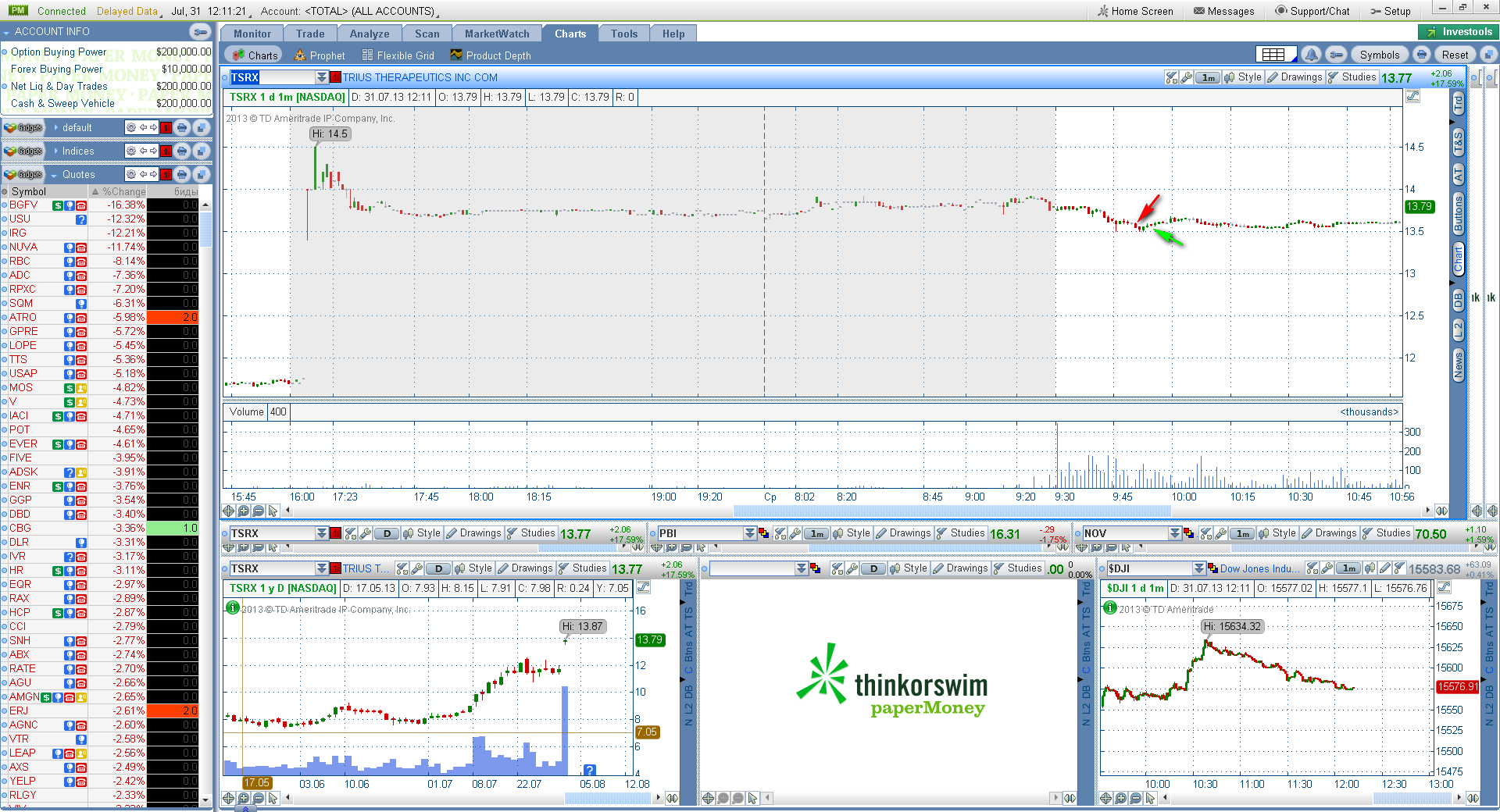Open Gadgets menu for default panel
1500x812 pixels.
[23, 127]
